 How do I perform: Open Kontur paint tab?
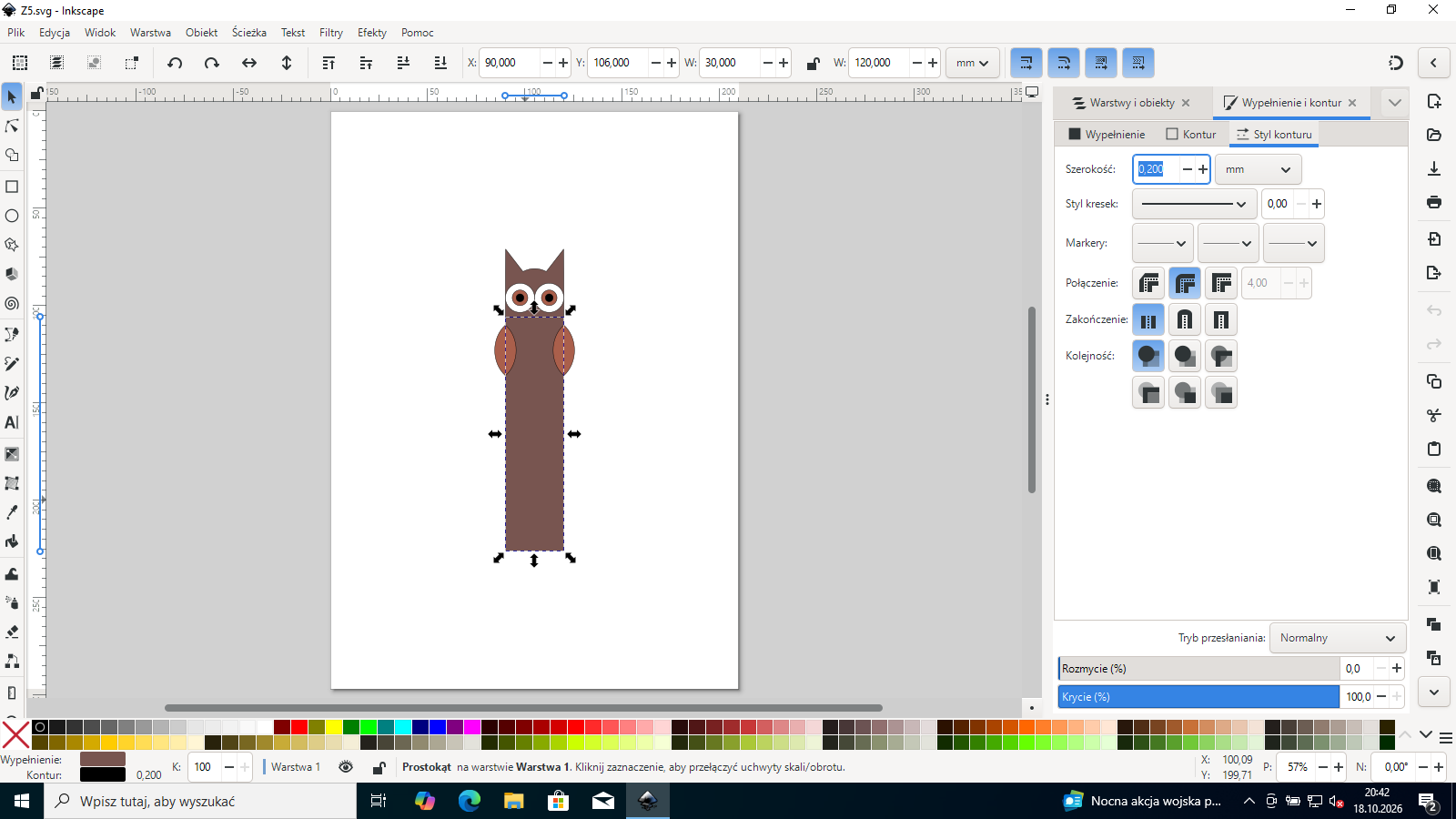[x=1191, y=134]
